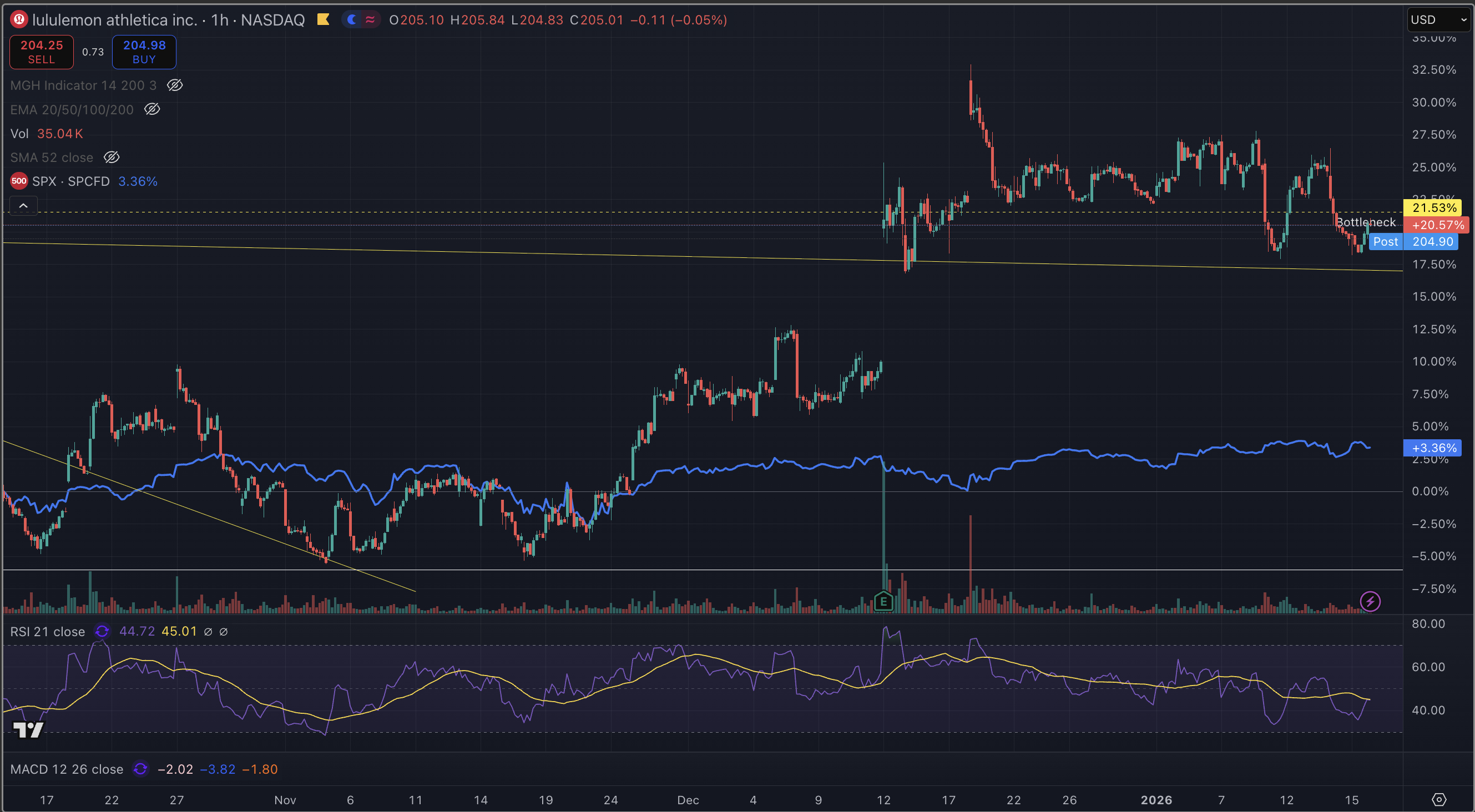The image size is (1475, 812).
Task: Open chart settings gear in bottom corner
Action: (1438, 799)
